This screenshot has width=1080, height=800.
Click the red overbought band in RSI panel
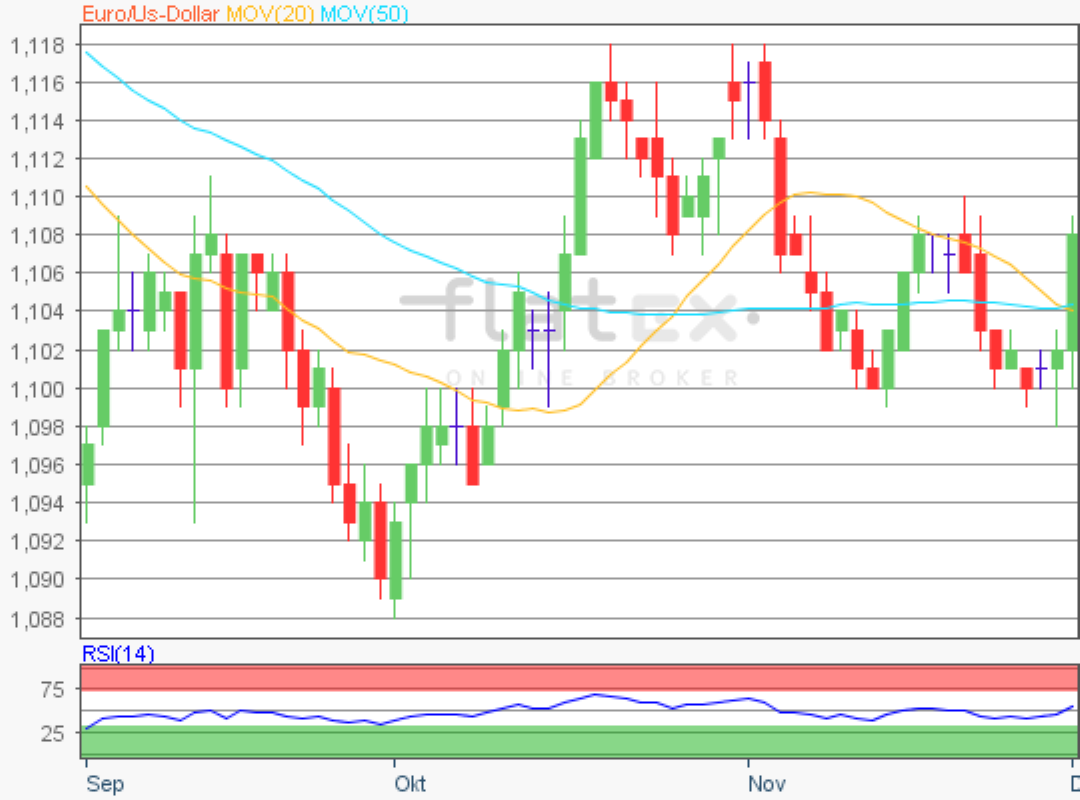pyautogui.click(x=580, y=677)
